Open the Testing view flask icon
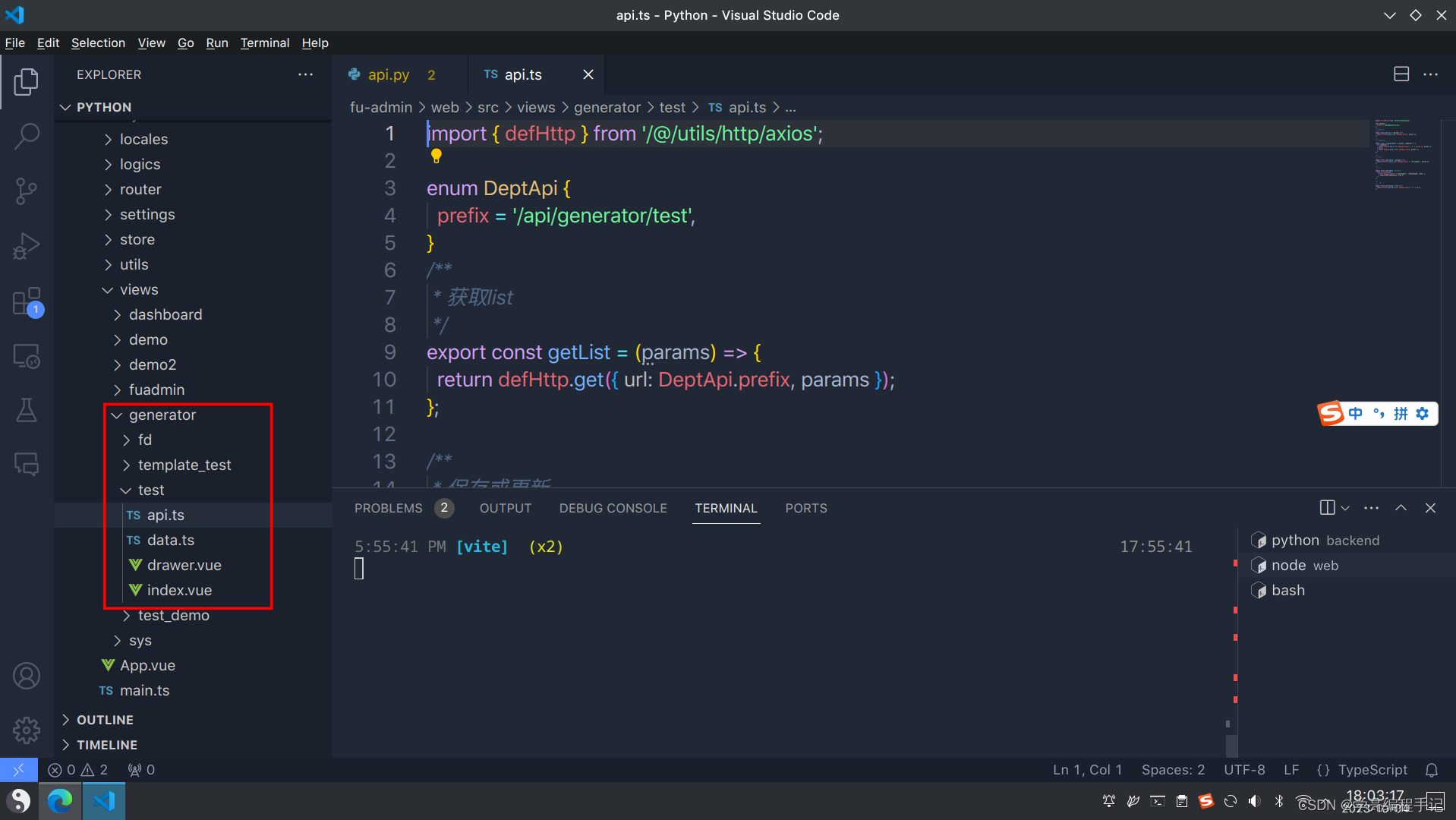This screenshot has height=820, width=1456. coord(27,410)
